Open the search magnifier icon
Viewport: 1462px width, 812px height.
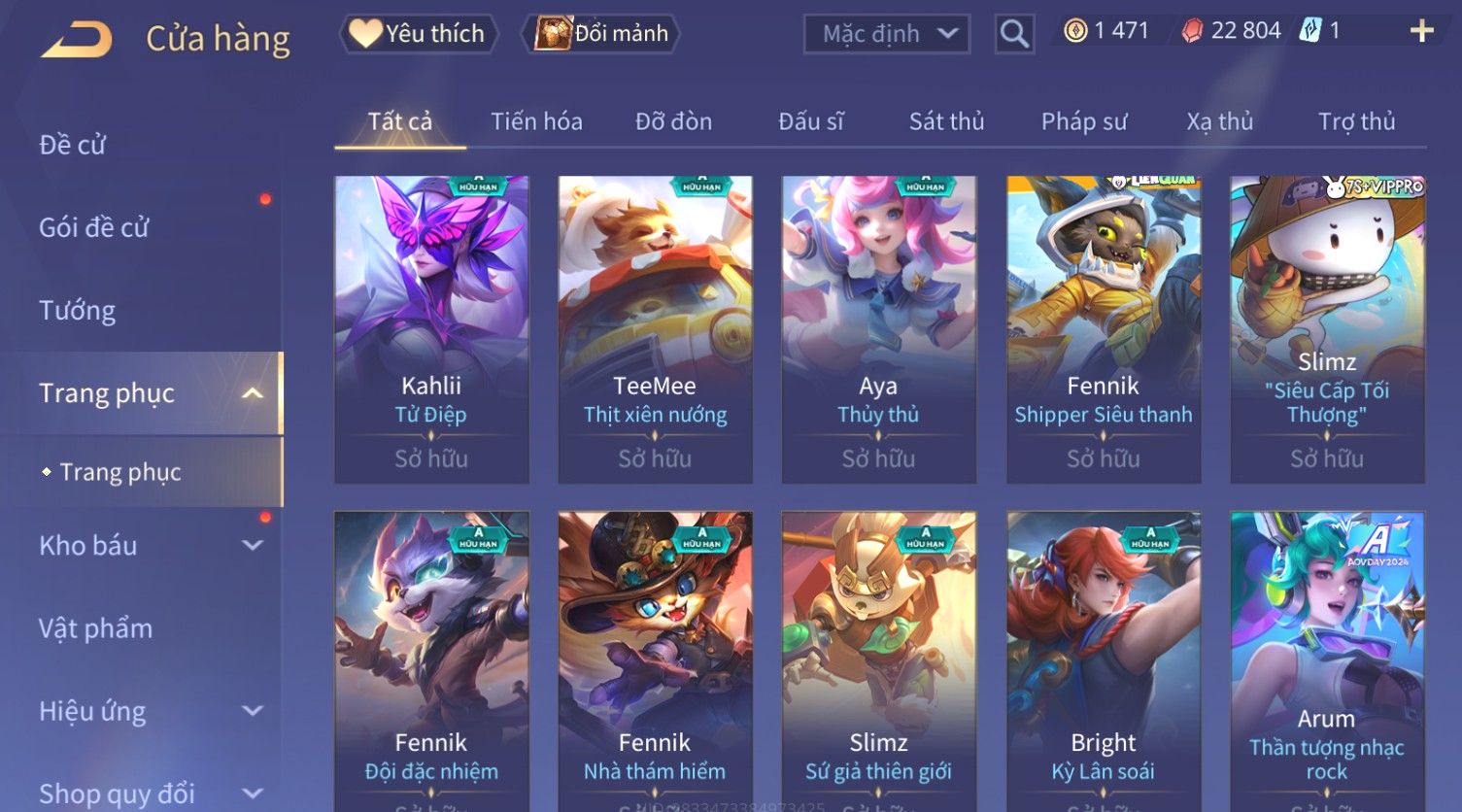1014,34
